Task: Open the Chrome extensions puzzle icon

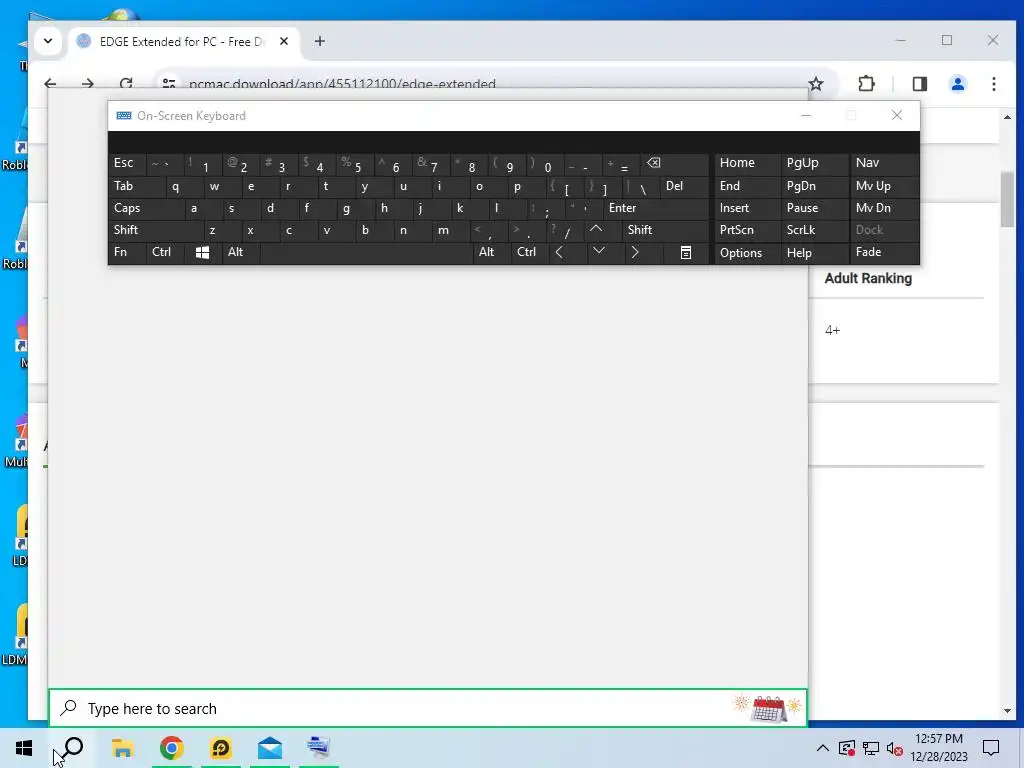Action: pyautogui.click(x=866, y=84)
